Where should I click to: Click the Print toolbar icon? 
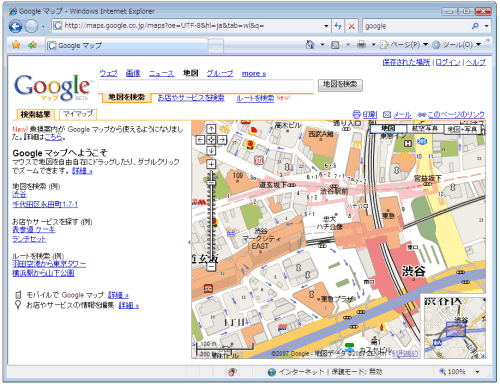pyautogui.click(x=361, y=45)
